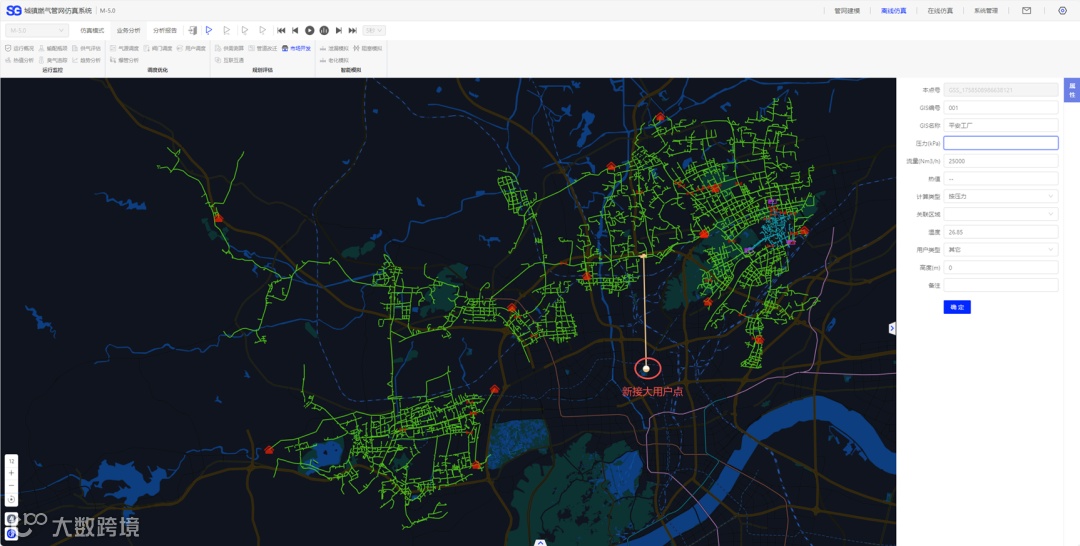1080x546 pixels.
Task: Open the 计算类型 dropdown
Action: tap(1001, 196)
